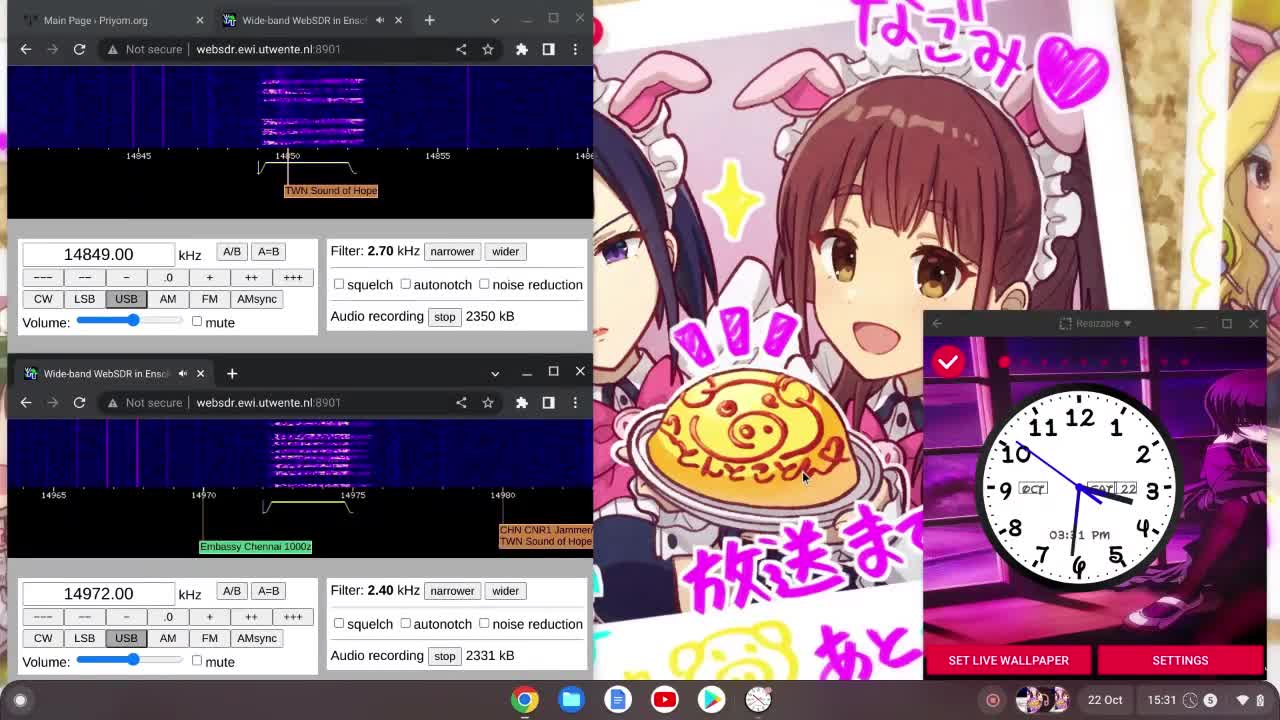Image resolution: width=1280 pixels, height=720 pixels.
Task: Open Chrome from the shelf
Action: (525, 700)
